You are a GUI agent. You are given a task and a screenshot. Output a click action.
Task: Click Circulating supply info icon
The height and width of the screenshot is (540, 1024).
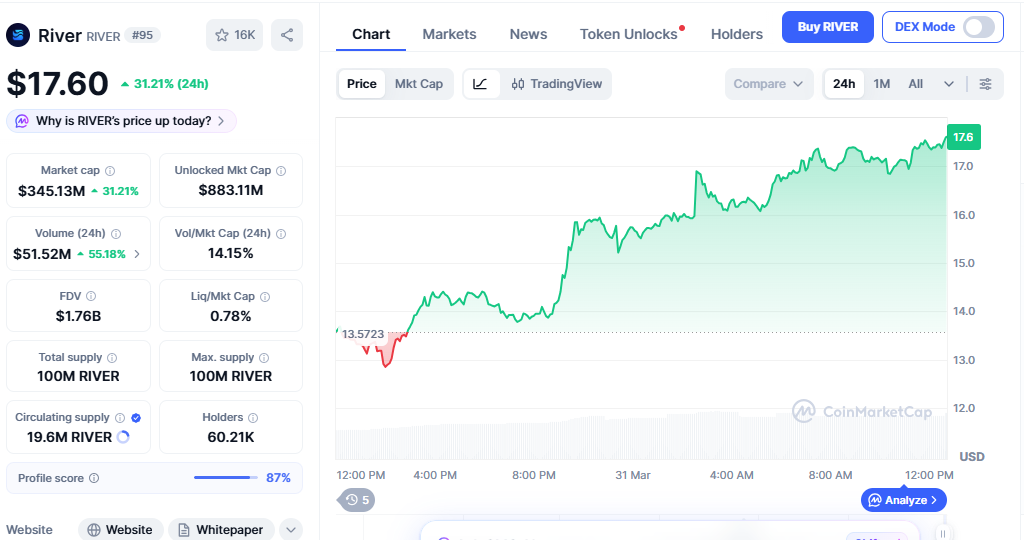coord(120,418)
